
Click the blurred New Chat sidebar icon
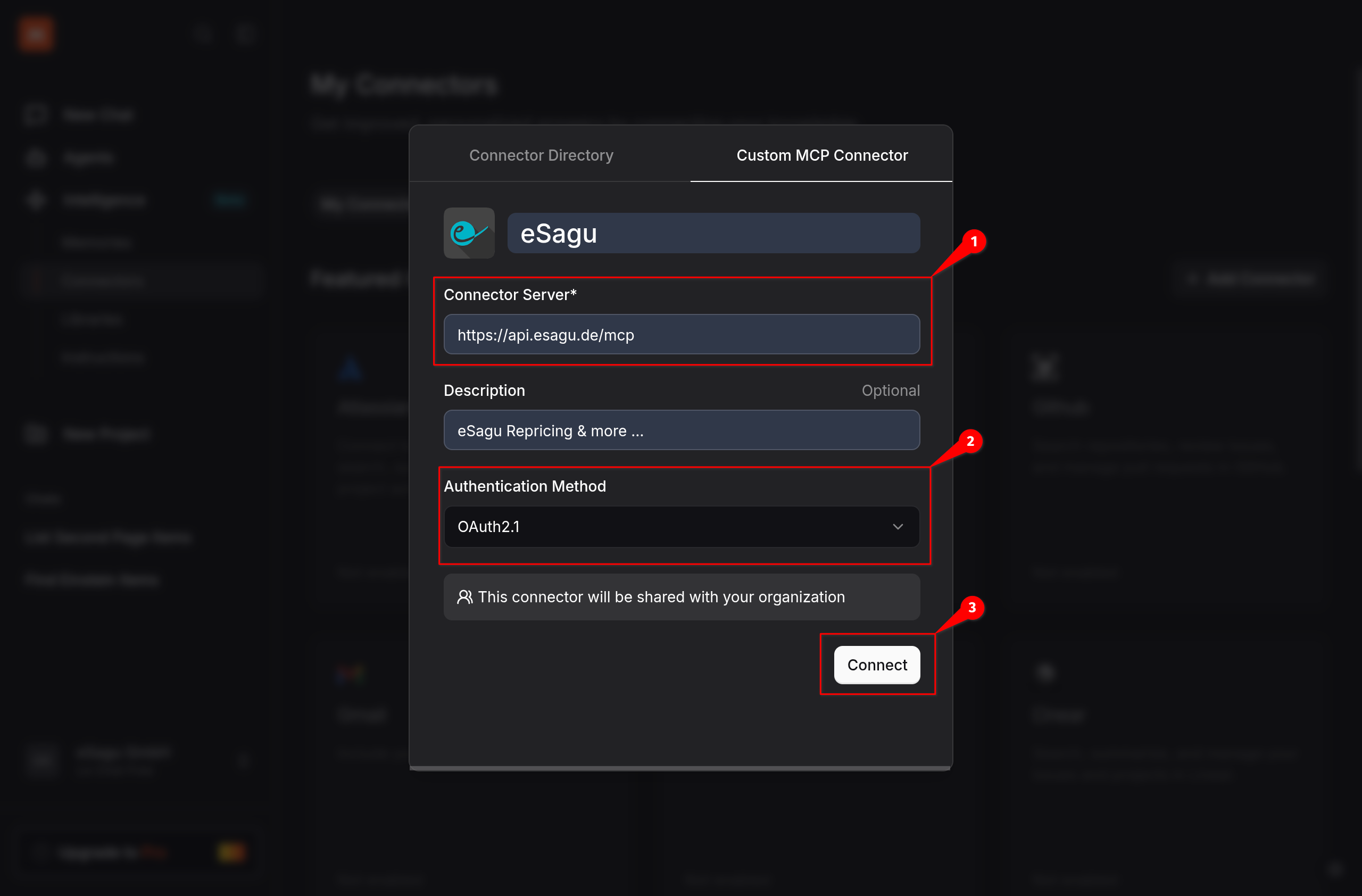pyautogui.click(x=36, y=114)
